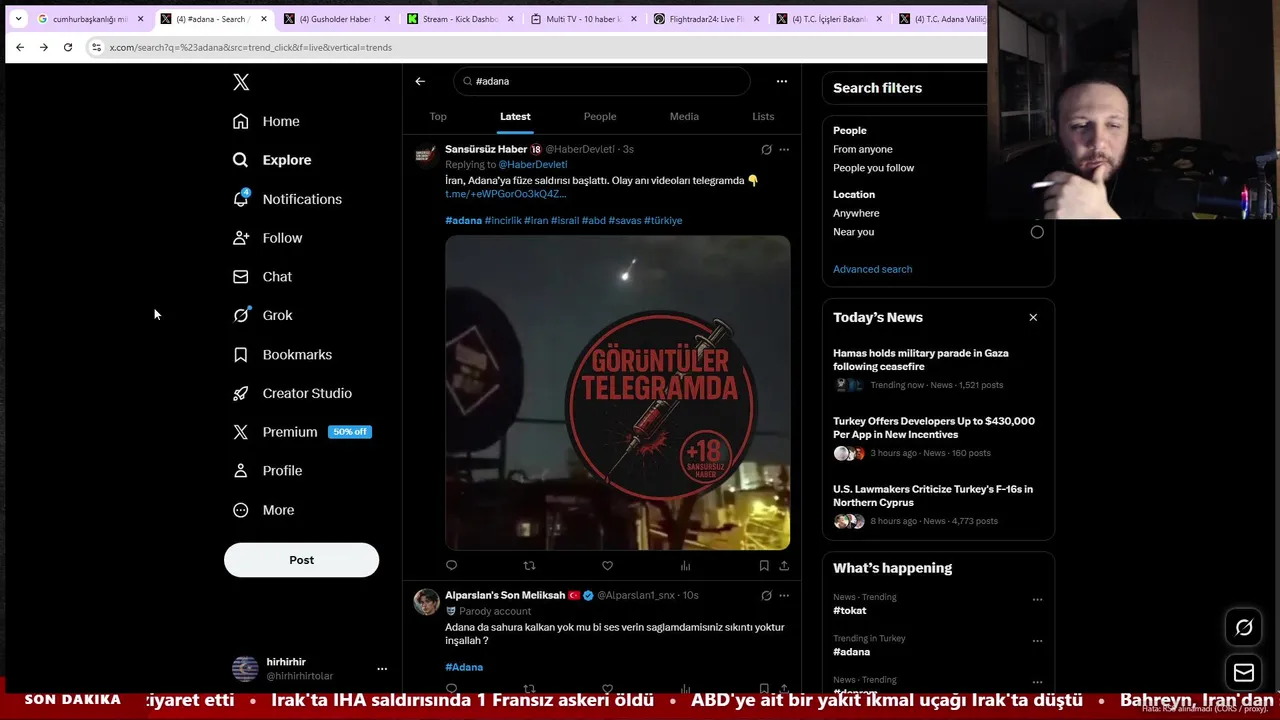Bookmark the Sansürsüz Haber post
The height and width of the screenshot is (720, 1280).
[x=764, y=566]
